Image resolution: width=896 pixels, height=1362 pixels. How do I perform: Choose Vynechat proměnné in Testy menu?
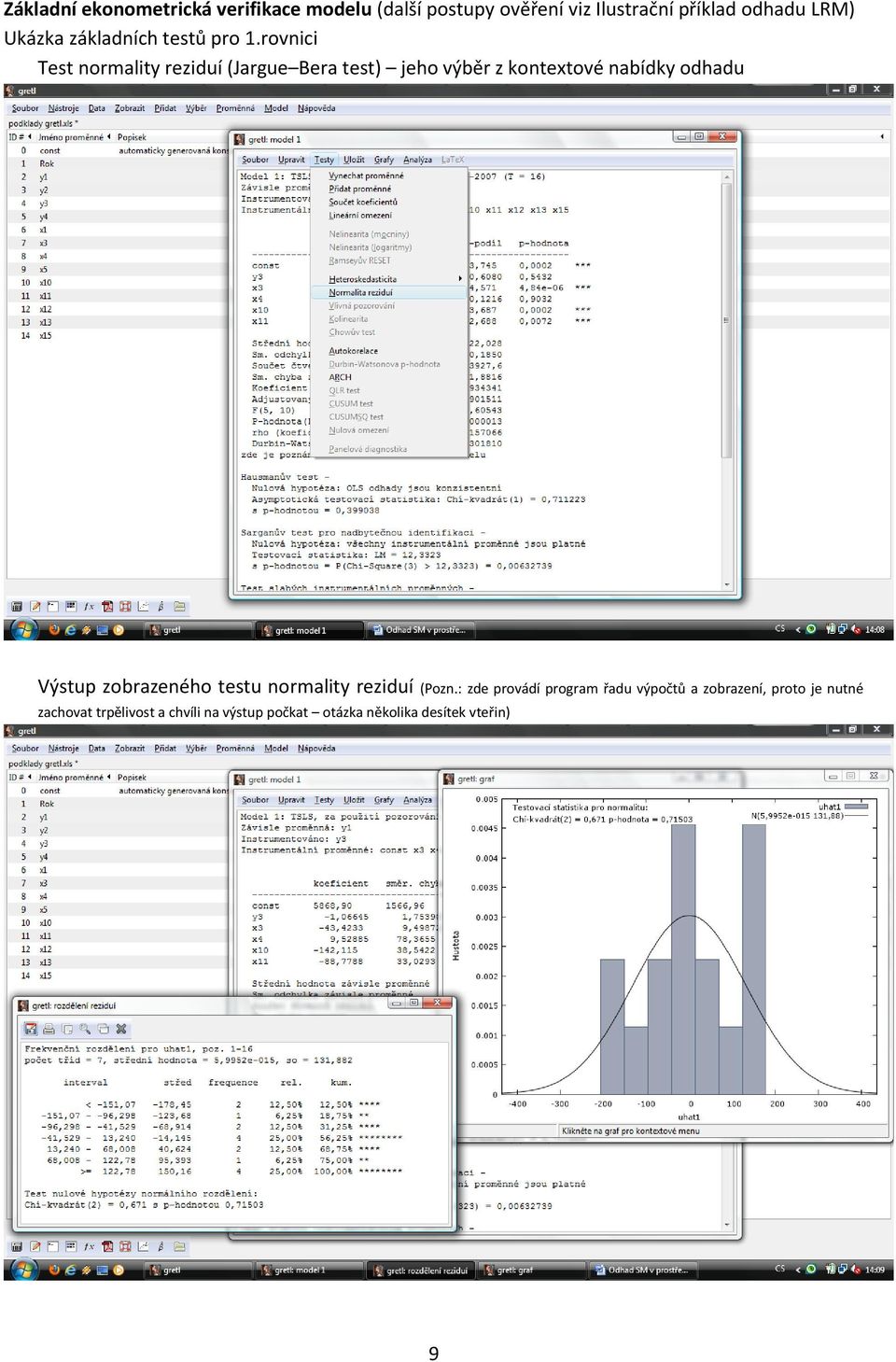(366, 176)
